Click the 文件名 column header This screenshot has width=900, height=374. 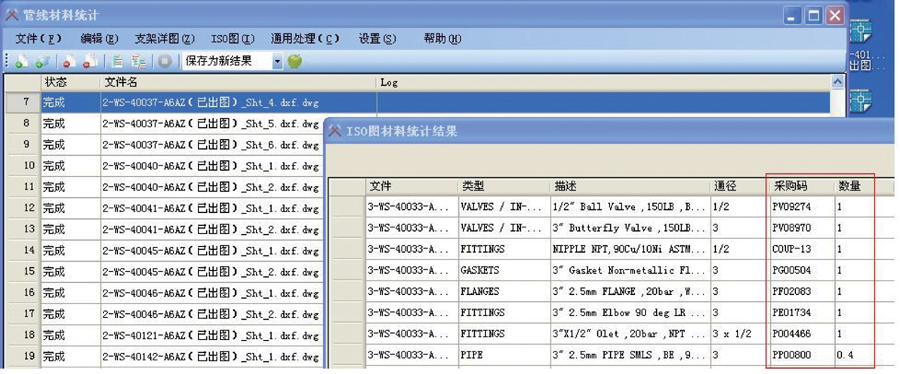pos(238,83)
